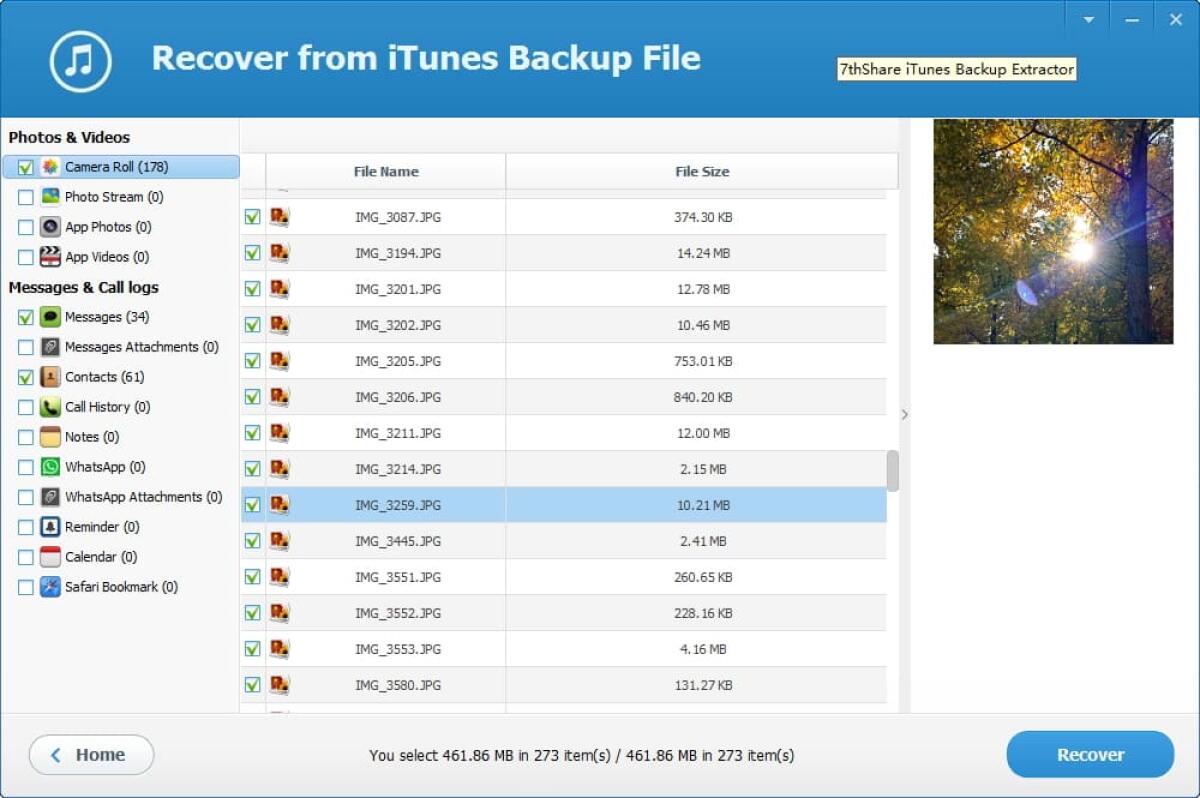Click the image file icon beside IMG_3087.JPG
This screenshot has width=1200, height=798.
pyautogui.click(x=280, y=216)
